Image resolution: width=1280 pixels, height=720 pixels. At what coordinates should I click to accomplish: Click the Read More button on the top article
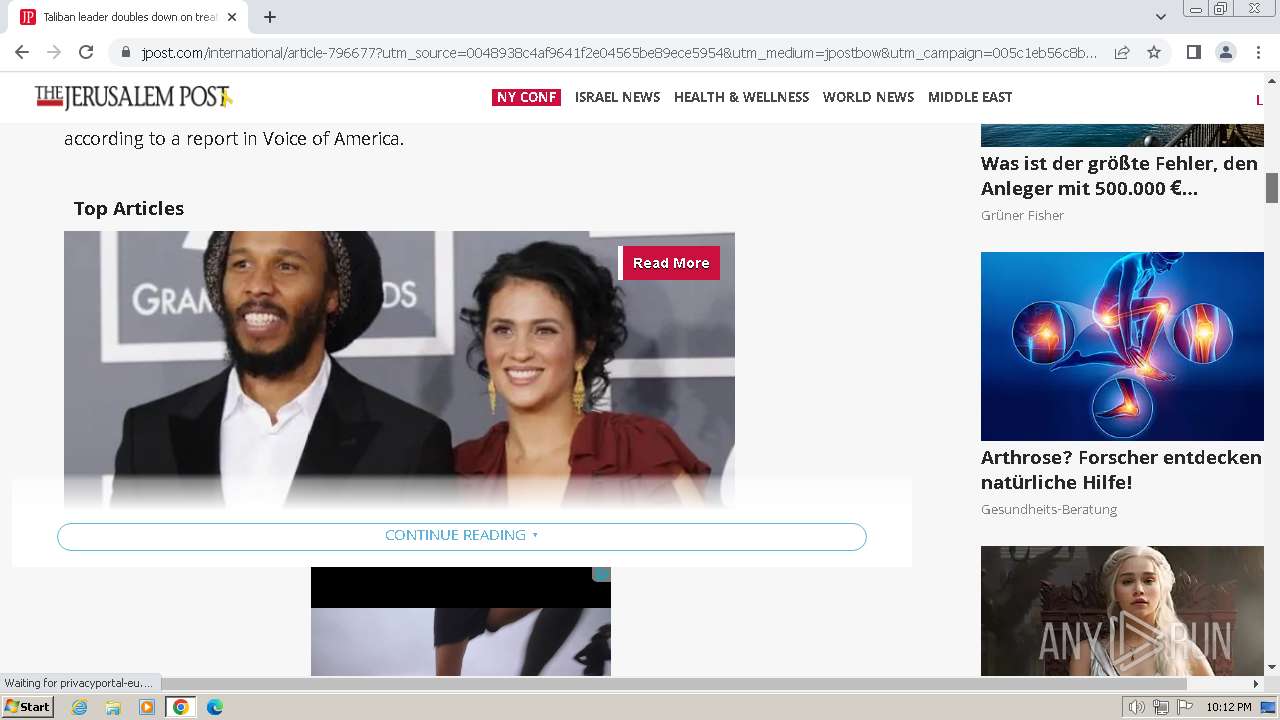point(670,263)
